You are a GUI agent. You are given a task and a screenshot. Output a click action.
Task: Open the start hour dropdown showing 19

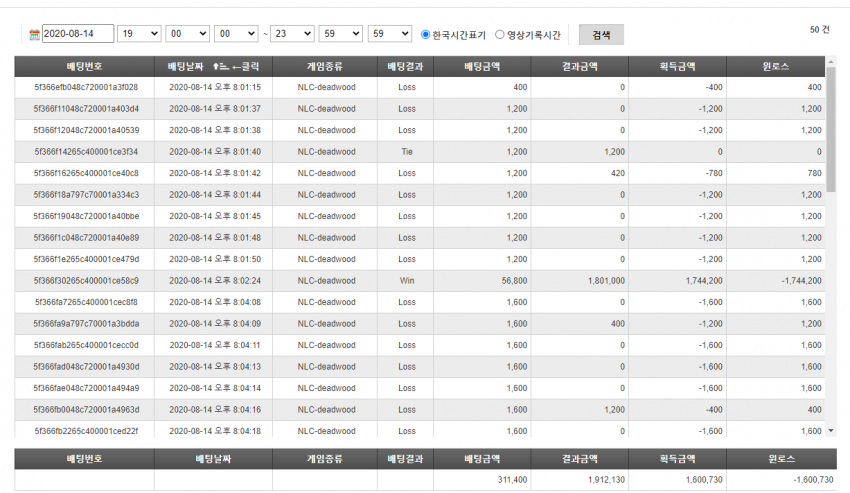[x=139, y=34]
